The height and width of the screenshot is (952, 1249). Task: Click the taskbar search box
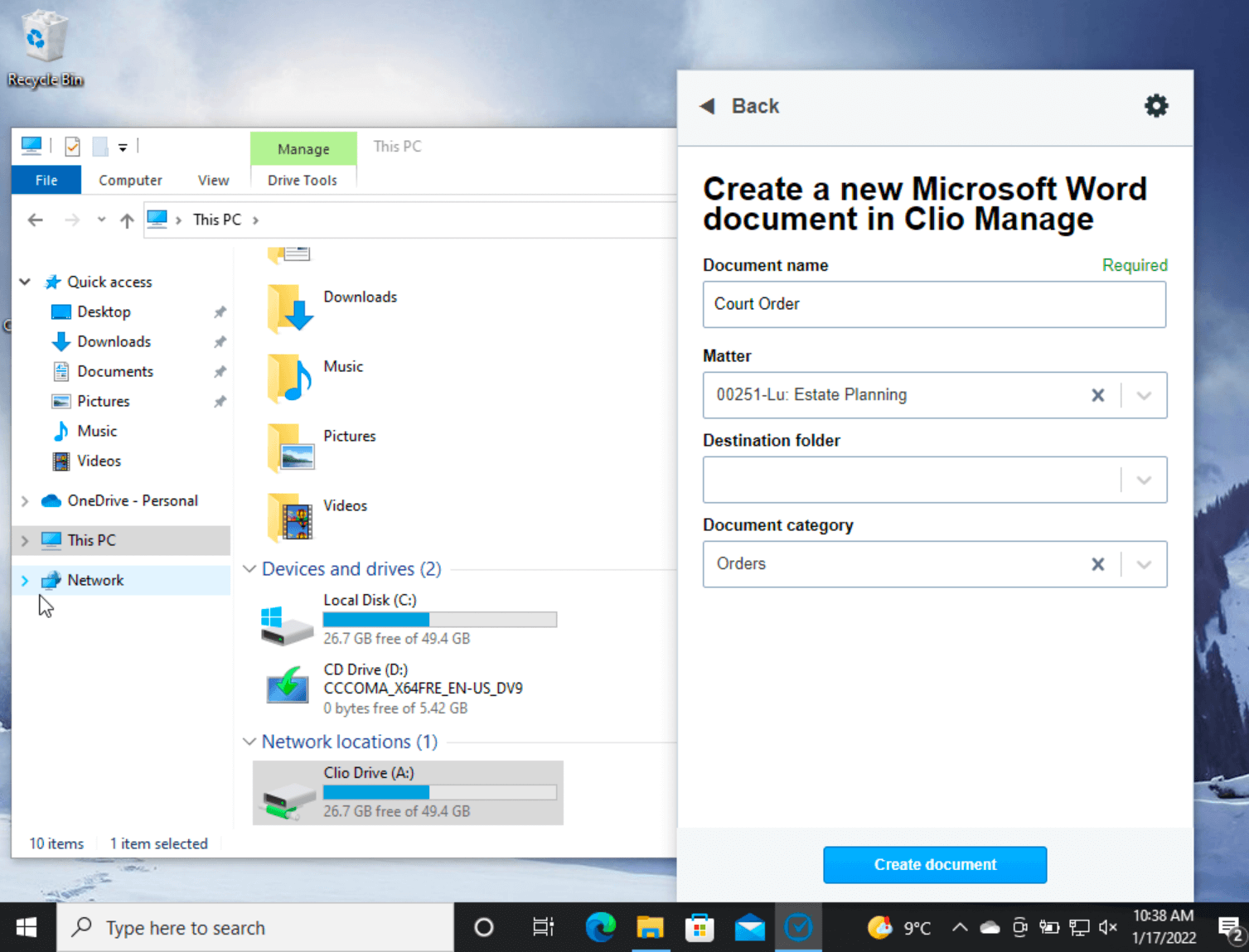(255, 927)
